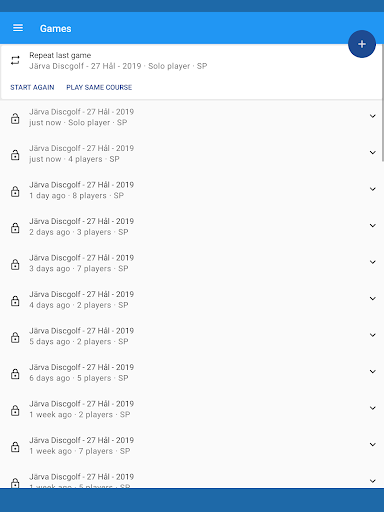Image resolution: width=384 pixels, height=512 pixels.
Task: Click lock icon on 2 days ago game
Action: (x=15, y=228)
